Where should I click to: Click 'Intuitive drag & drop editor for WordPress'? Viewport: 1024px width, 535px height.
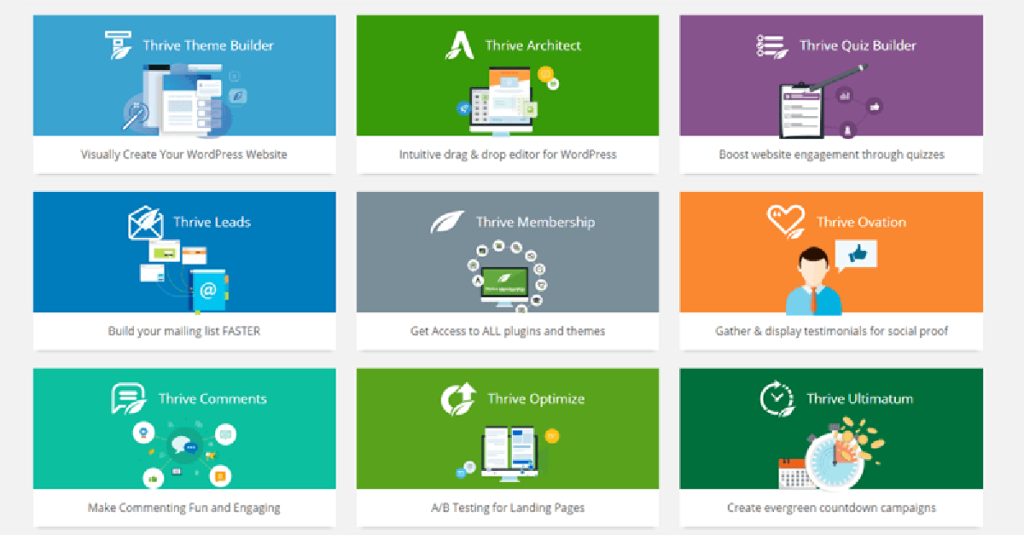(x=507, y=155)
